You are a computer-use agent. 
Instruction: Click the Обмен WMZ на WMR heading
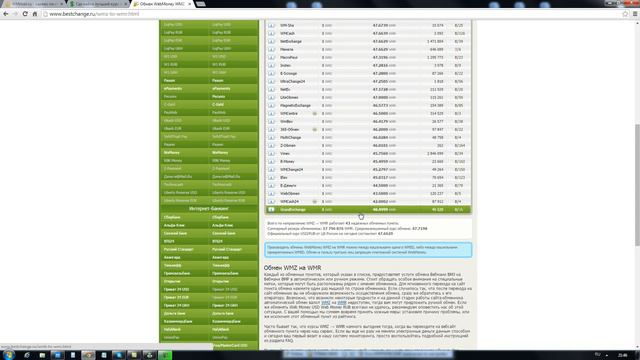click(292, 268)
